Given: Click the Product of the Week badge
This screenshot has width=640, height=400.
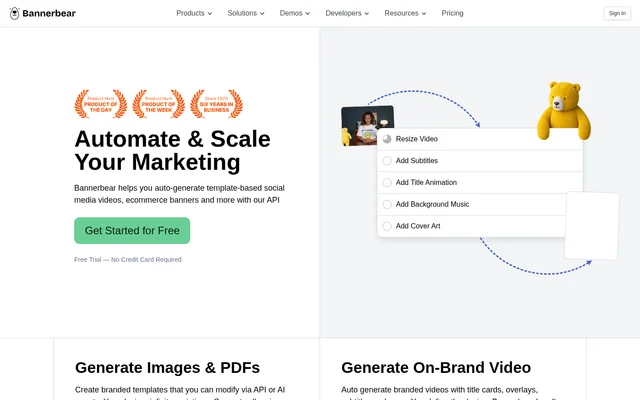Looking at the screenshot, I should point(158,104).
